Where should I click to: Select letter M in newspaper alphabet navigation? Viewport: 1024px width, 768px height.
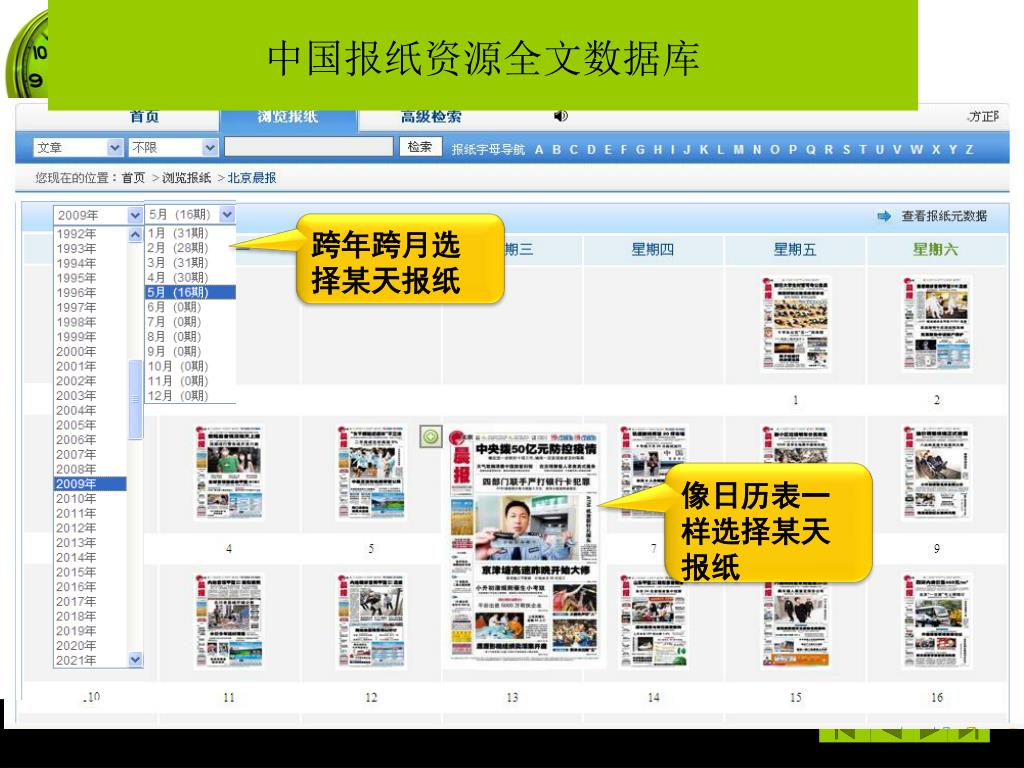pyautogui.click(x=738, y=150)
